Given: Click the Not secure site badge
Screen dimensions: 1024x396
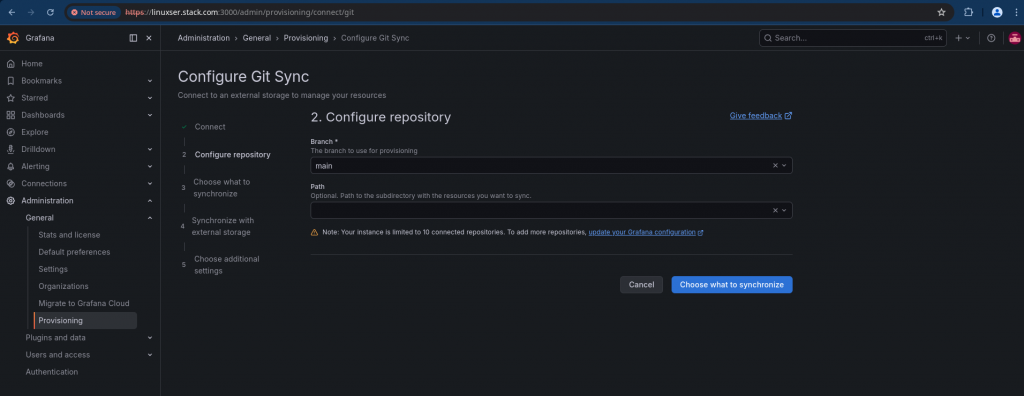Looking at the screenshot, I should point(93,12).
